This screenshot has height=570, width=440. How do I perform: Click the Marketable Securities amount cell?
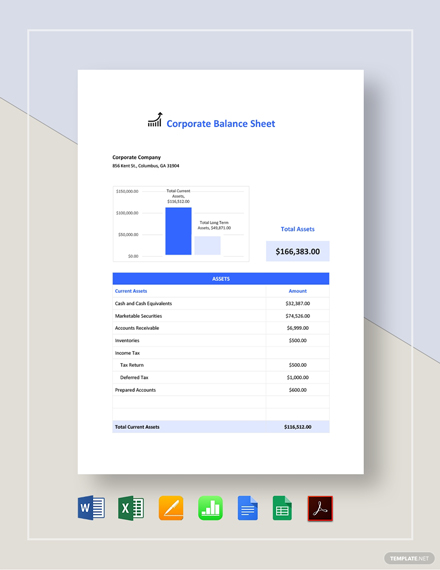[x=297, y=316]
